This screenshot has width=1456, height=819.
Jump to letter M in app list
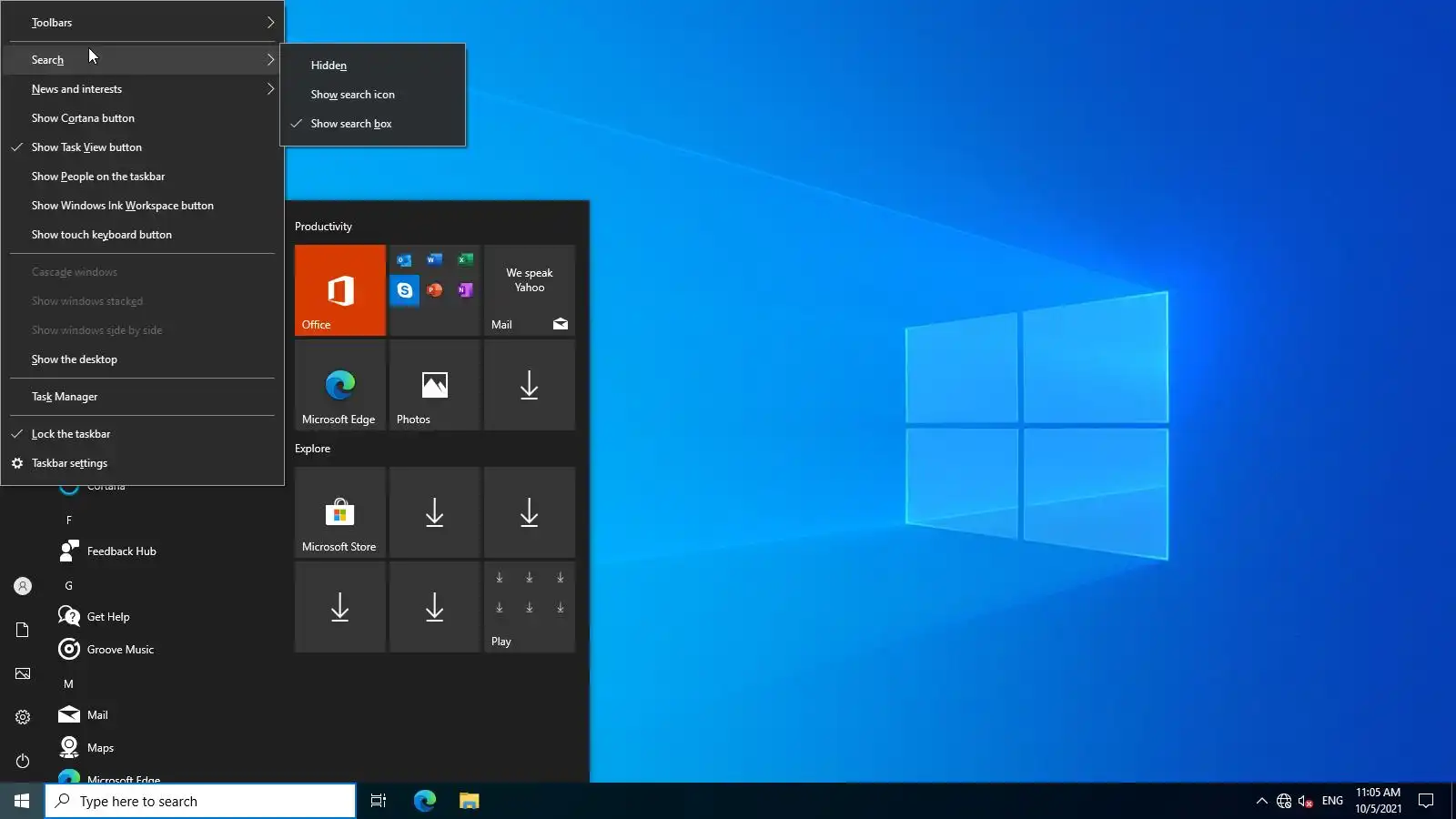[68, 684]
